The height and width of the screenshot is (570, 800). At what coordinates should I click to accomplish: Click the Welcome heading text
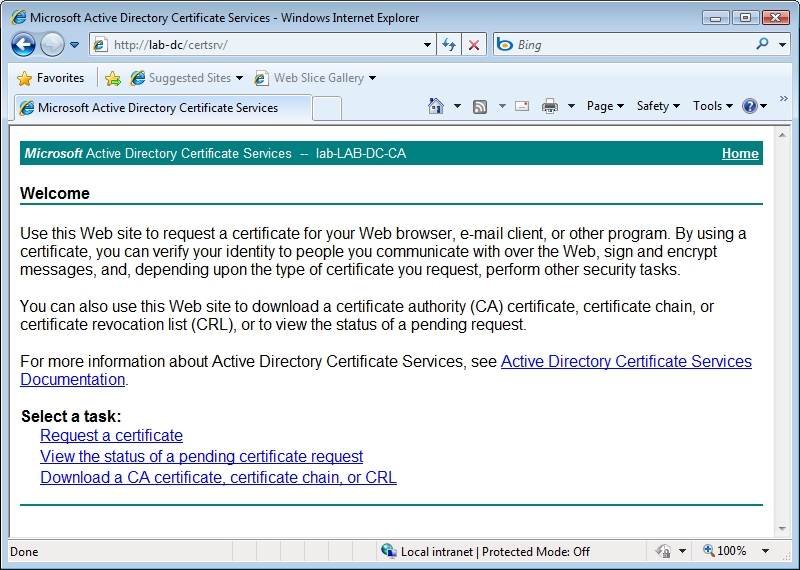point(55,193)
